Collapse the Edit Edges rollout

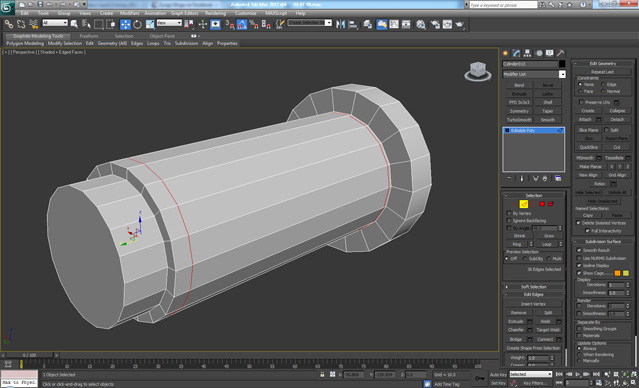pyautogui.click(x=533, y=294)
